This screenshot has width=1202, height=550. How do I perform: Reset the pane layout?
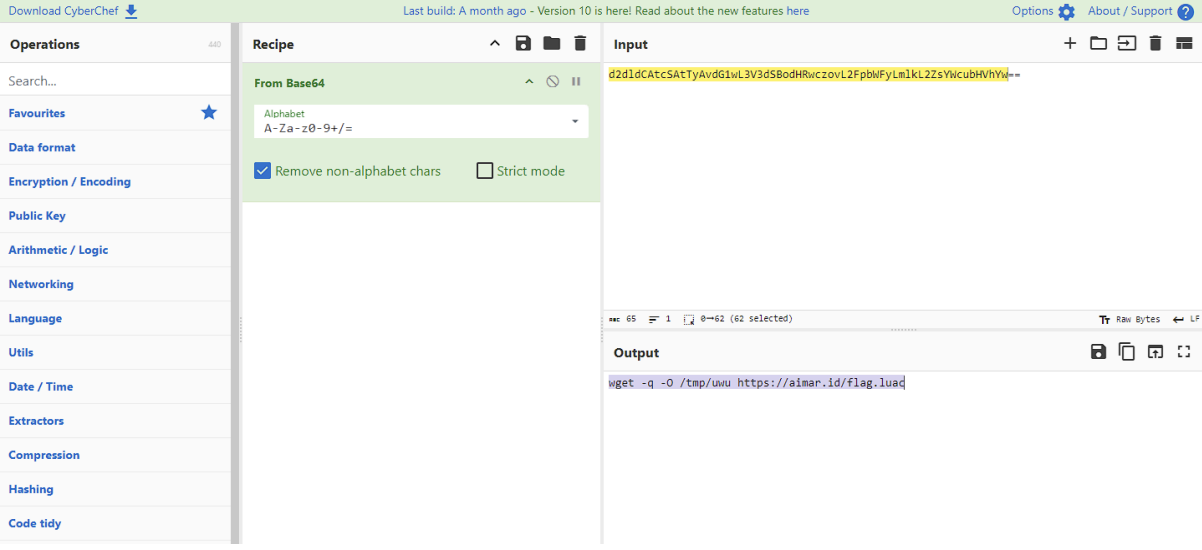point(1184,43)
